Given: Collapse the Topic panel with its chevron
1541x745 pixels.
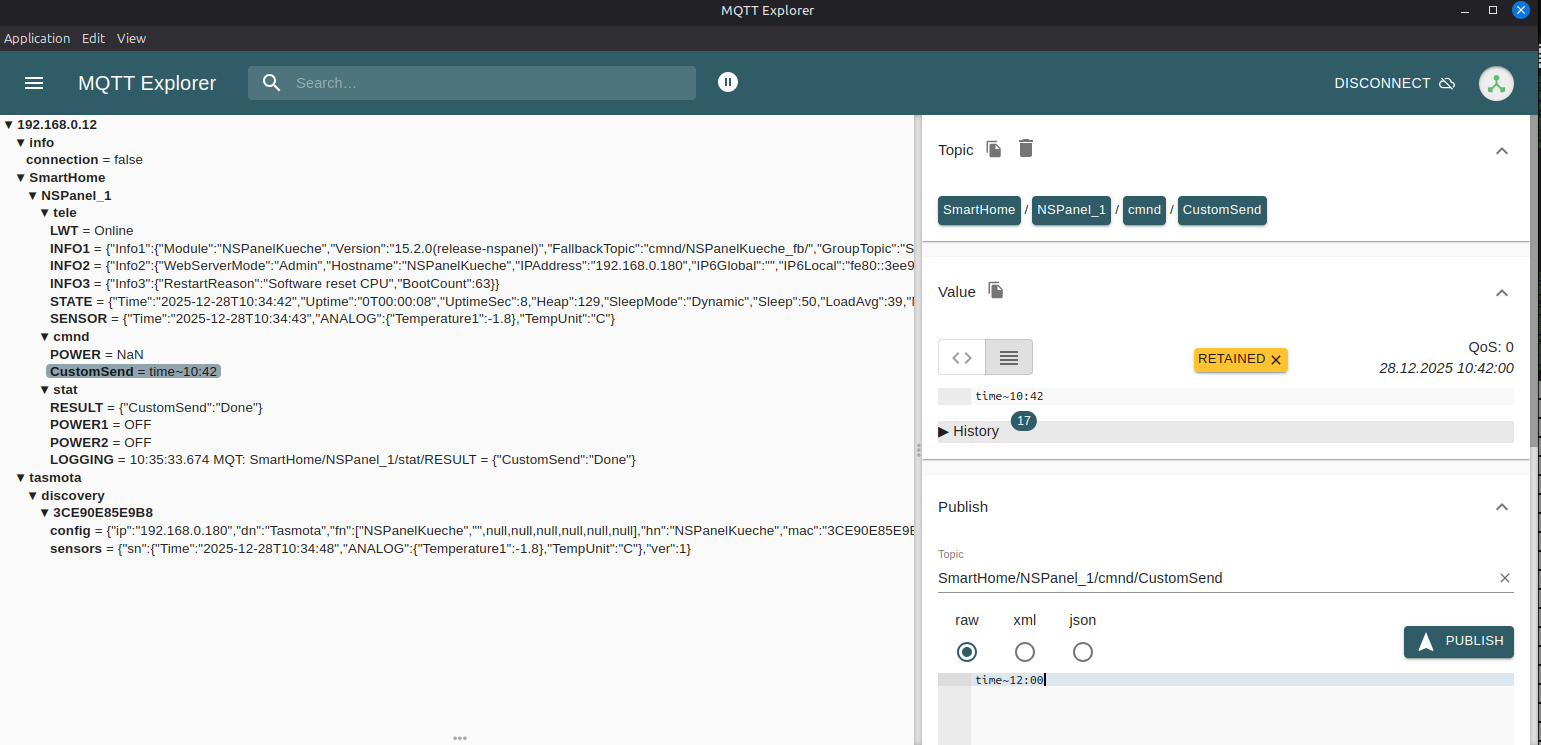Looking at the screenshot, I should [1501, 150].
